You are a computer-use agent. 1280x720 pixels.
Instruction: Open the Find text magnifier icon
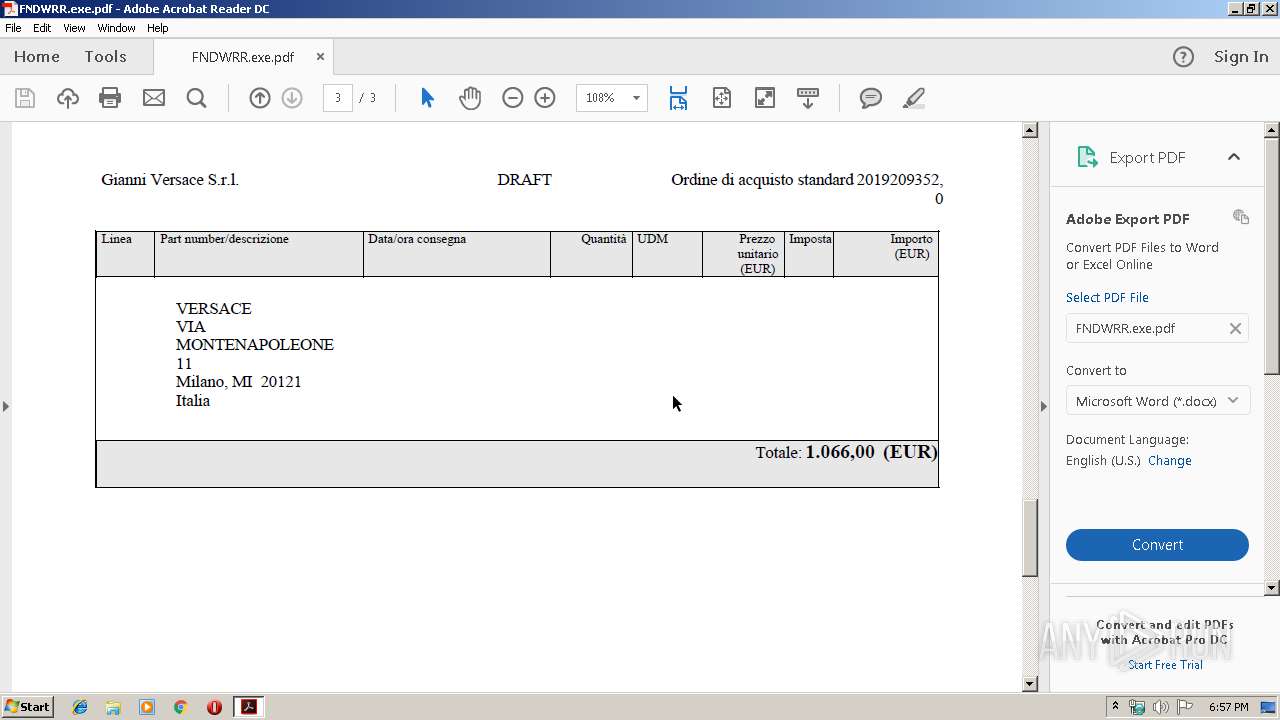197,98
